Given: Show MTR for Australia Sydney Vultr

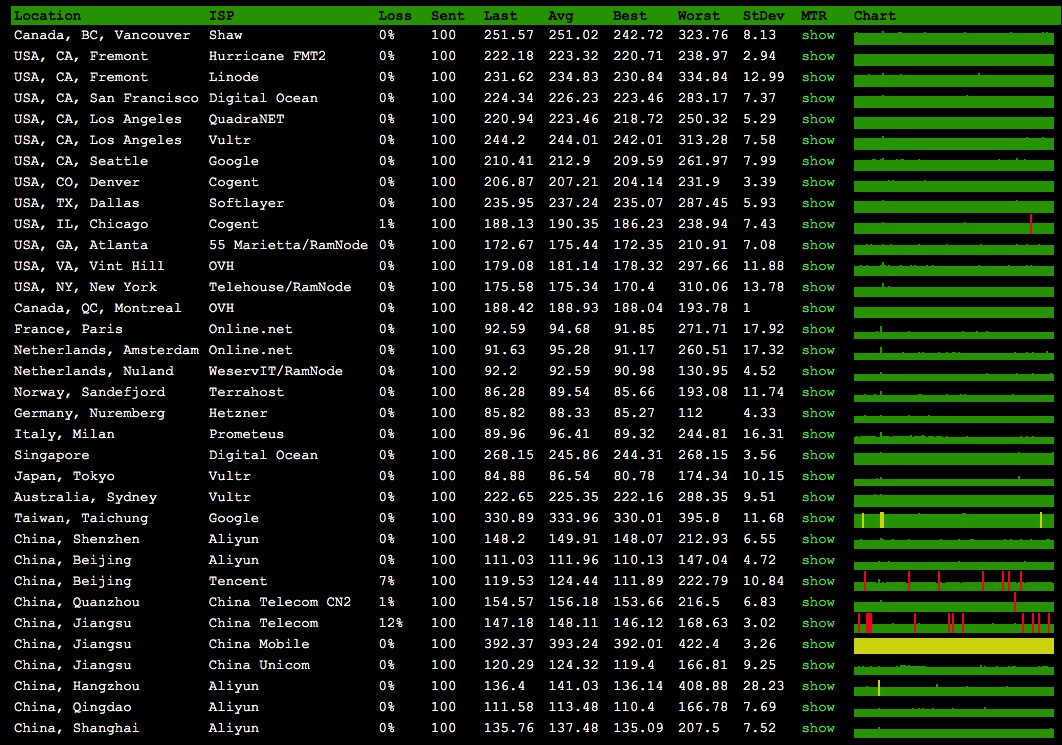Looking at the screenshot, I should [x=818, y=497].
